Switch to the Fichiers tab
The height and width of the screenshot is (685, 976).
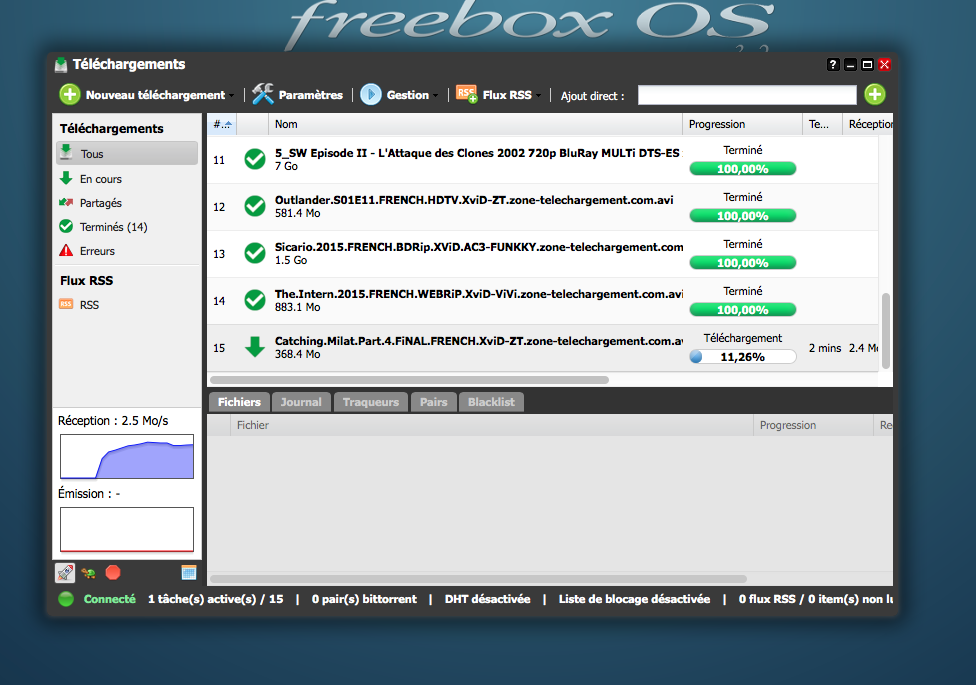tap(239, 402)
